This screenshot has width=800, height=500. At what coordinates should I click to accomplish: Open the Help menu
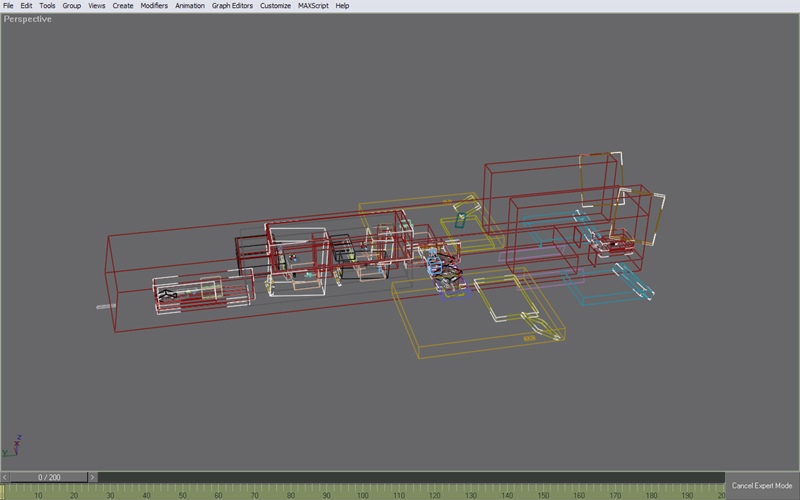point(342,5)
